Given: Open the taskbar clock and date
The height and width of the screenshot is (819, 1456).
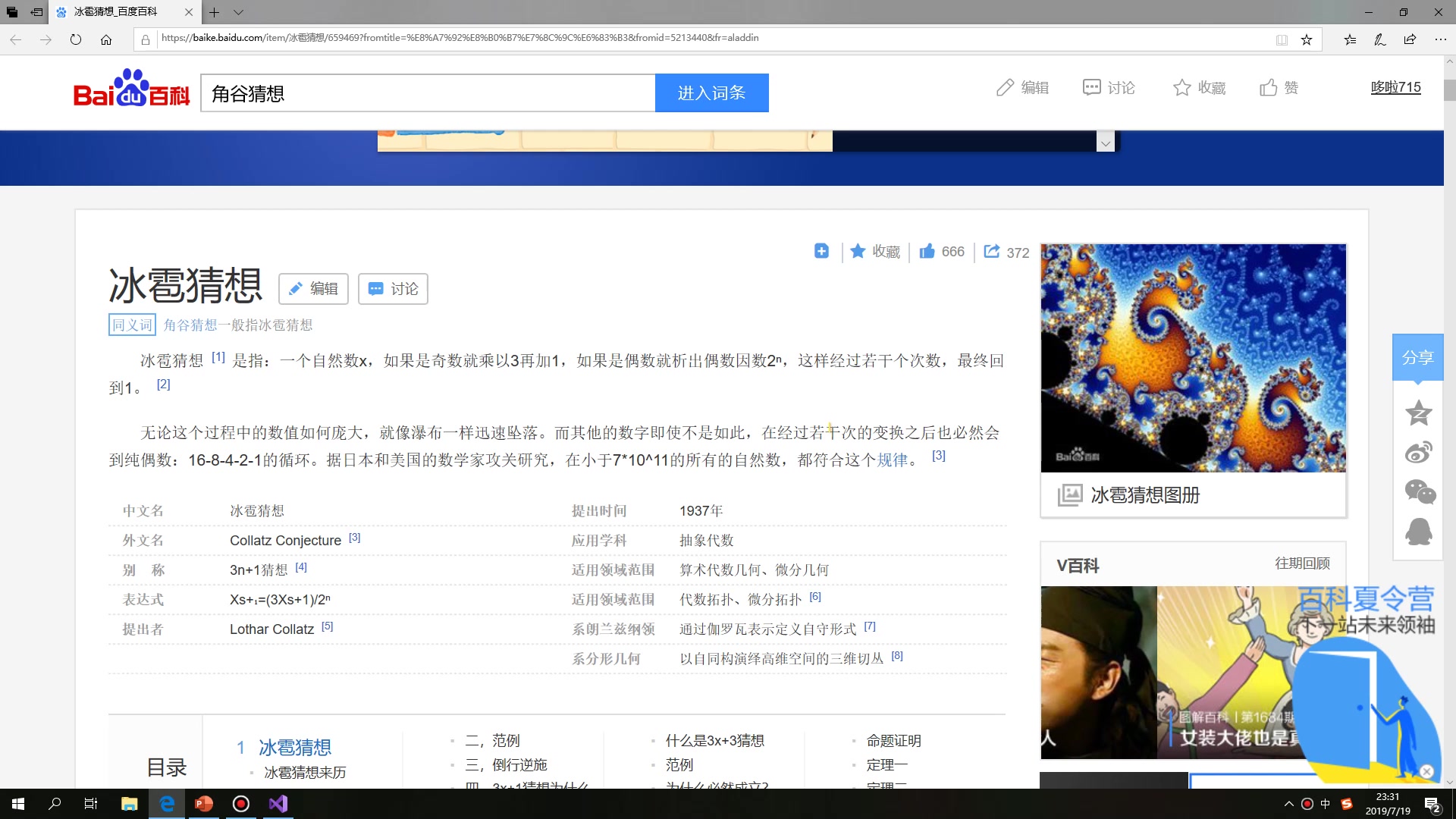Looking at the screenshot, I should point(1388,804).
